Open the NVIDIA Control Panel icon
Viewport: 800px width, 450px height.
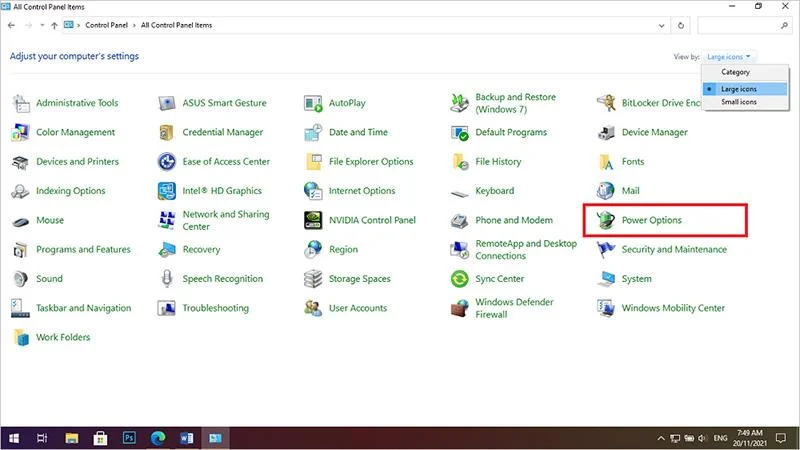point(313,220)
